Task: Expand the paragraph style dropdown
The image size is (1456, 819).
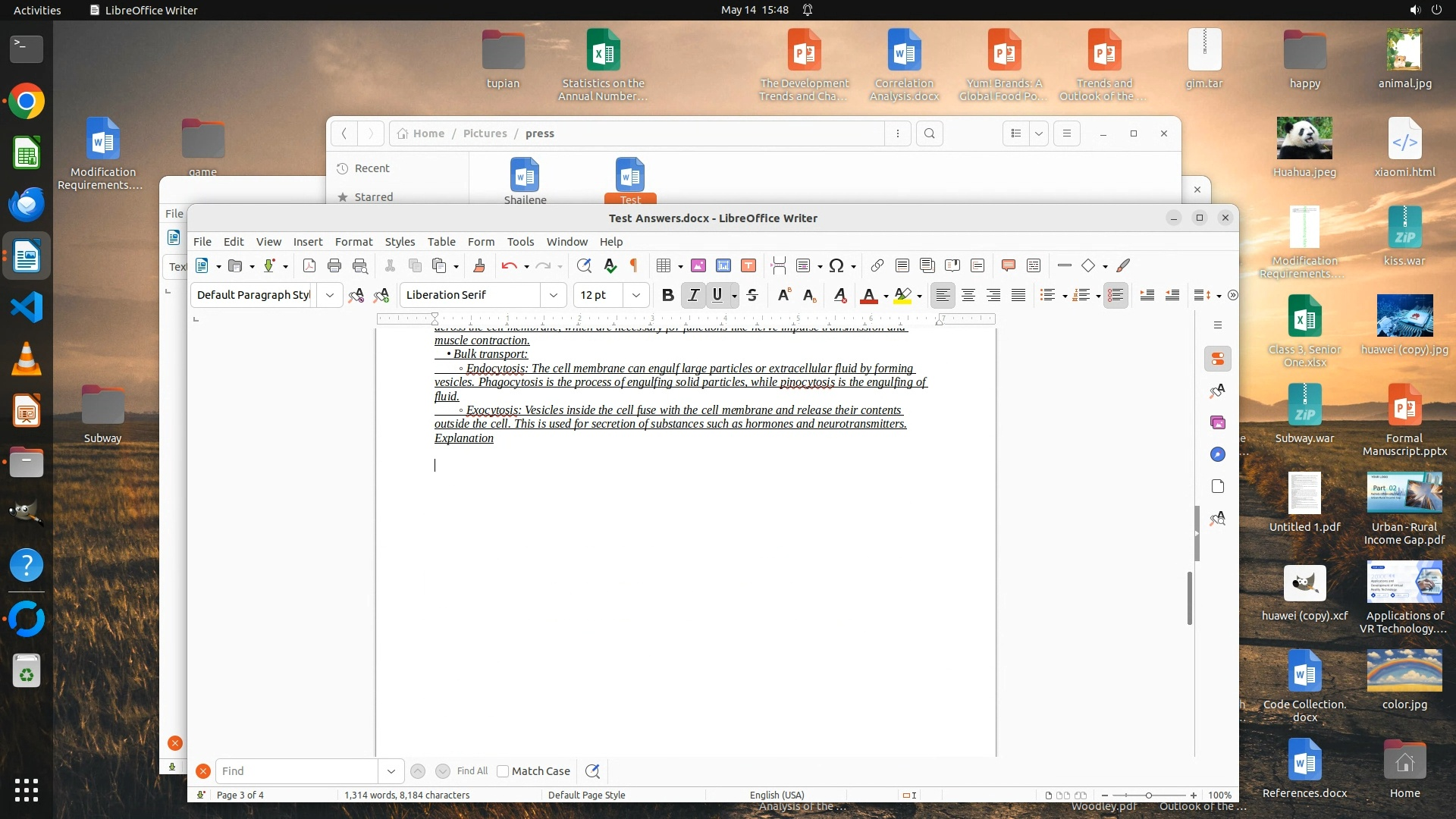Action: tap(330, 295)
